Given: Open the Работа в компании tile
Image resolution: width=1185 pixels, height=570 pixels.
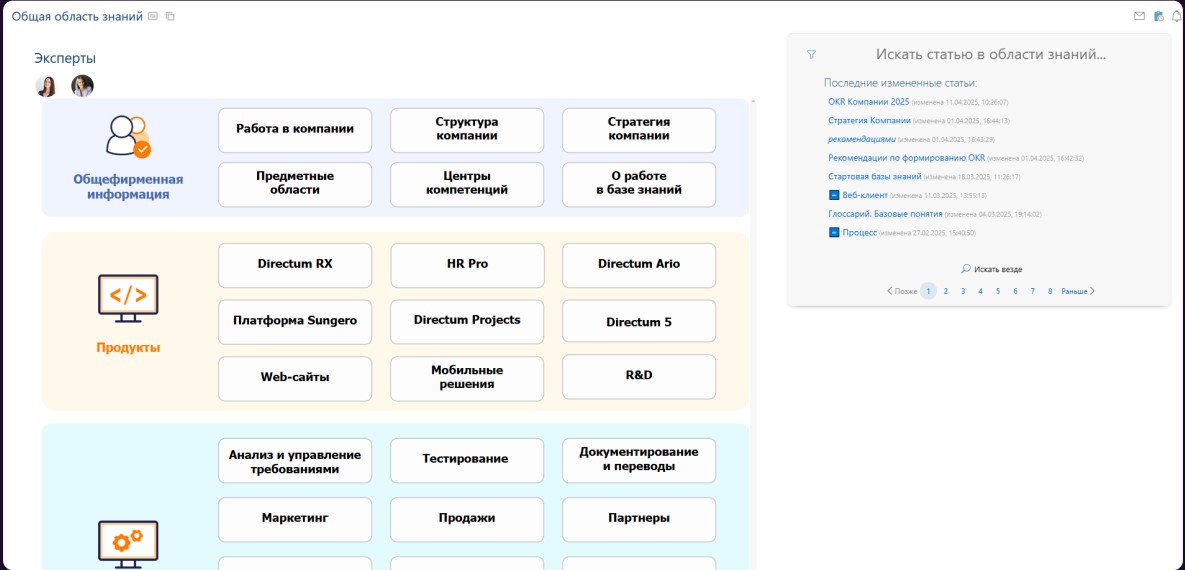Looking at the screenshot, I should (x=295, y=130).
